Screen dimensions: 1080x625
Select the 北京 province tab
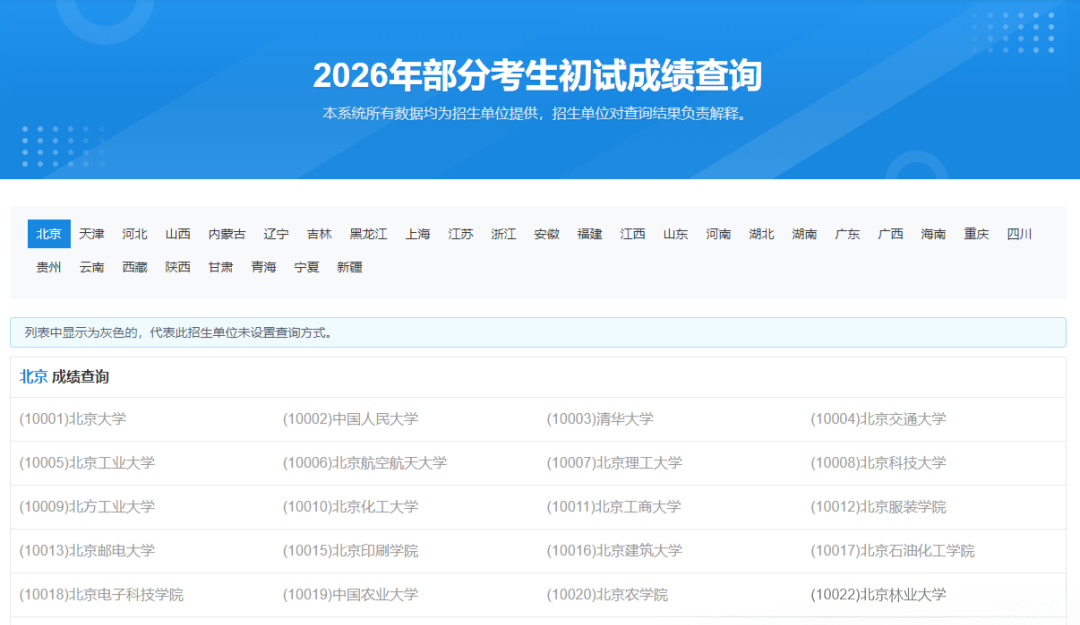click(48, 233)
